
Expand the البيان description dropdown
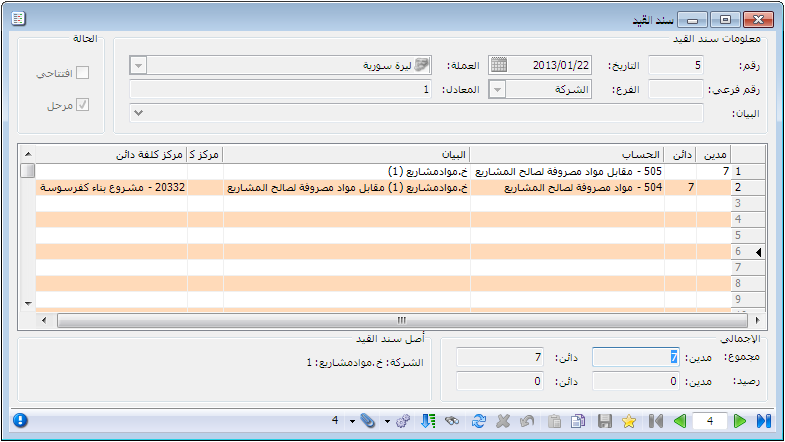(x=139, y=113)
